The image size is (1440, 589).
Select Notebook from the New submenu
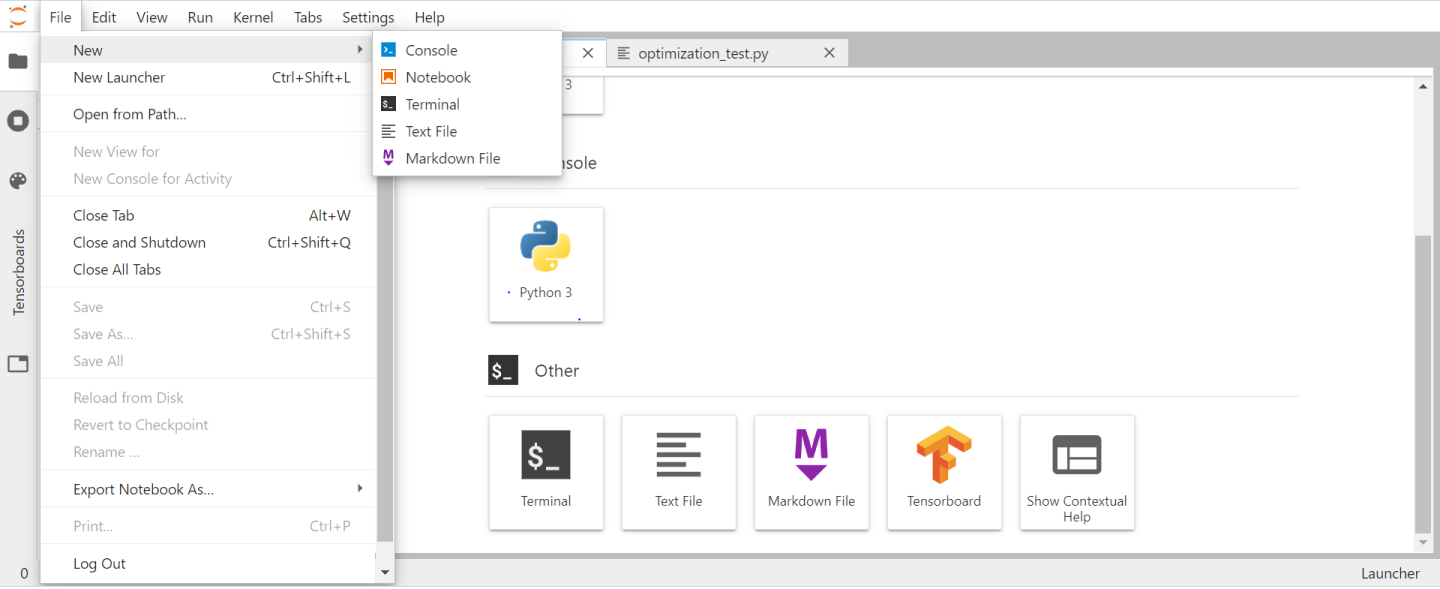click(x=438, y=77)
